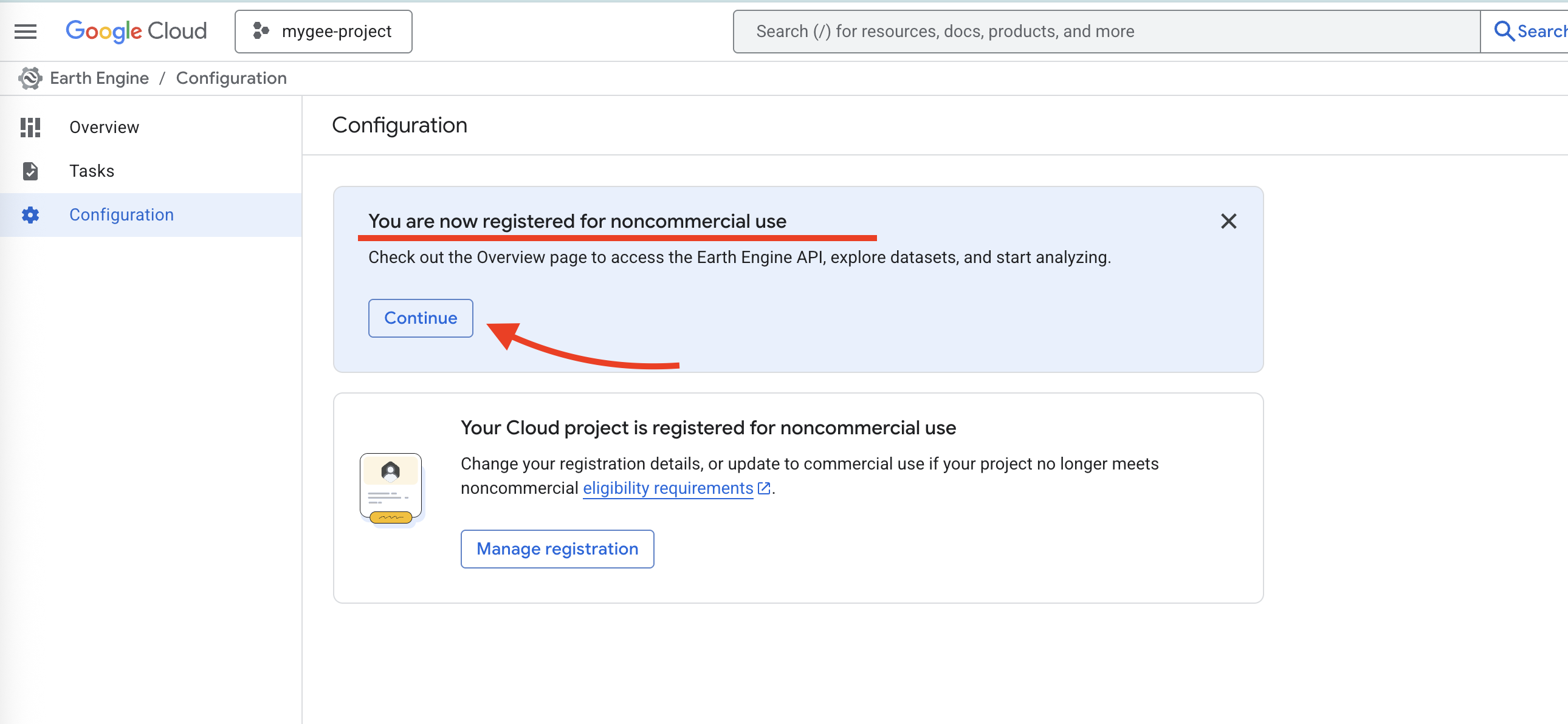Click the Overview dashboard icon
Image resolution: width=1568 pixels, height=724 pixels.
pyautogui.click(x=30, y=127)
